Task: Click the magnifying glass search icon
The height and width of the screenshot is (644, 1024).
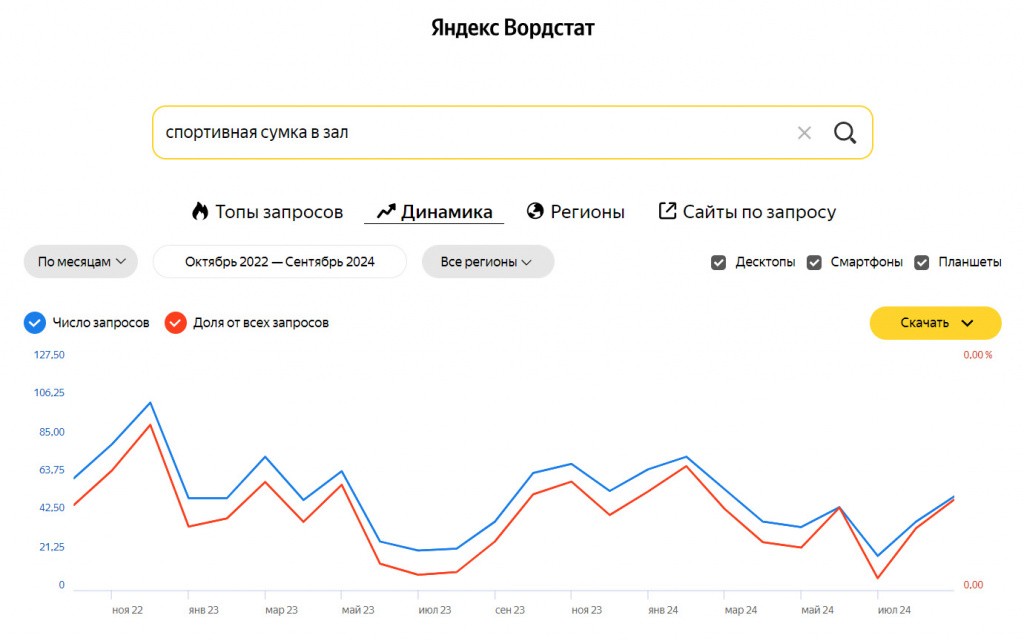Action: point(844,133)
